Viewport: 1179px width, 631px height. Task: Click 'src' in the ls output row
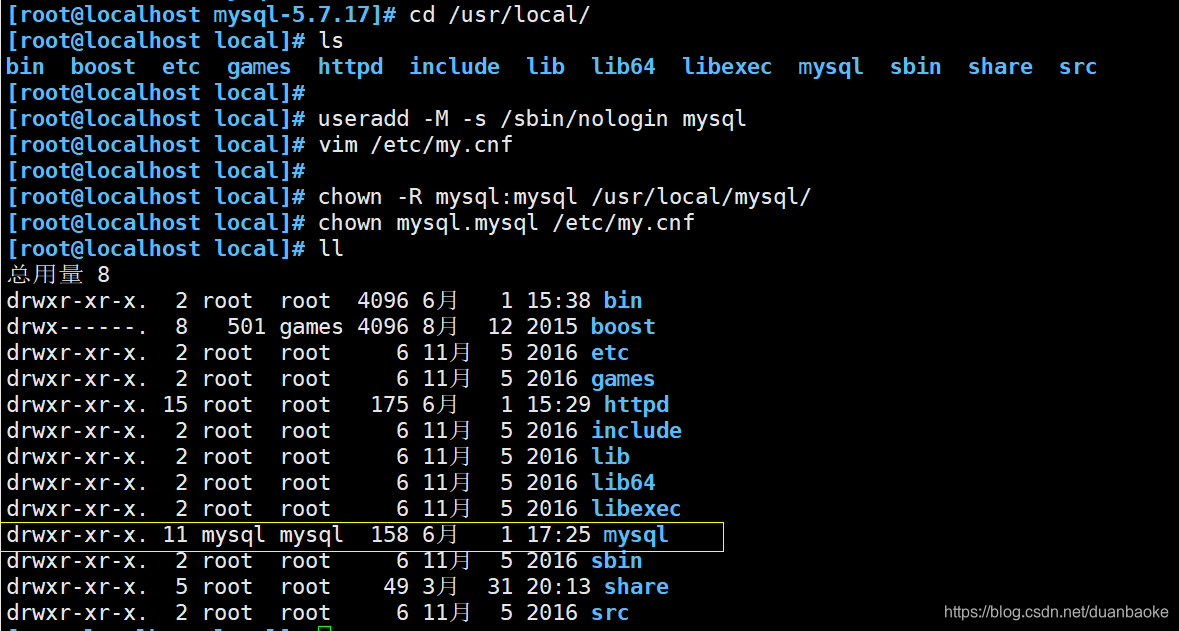(x=1078, y=66)
